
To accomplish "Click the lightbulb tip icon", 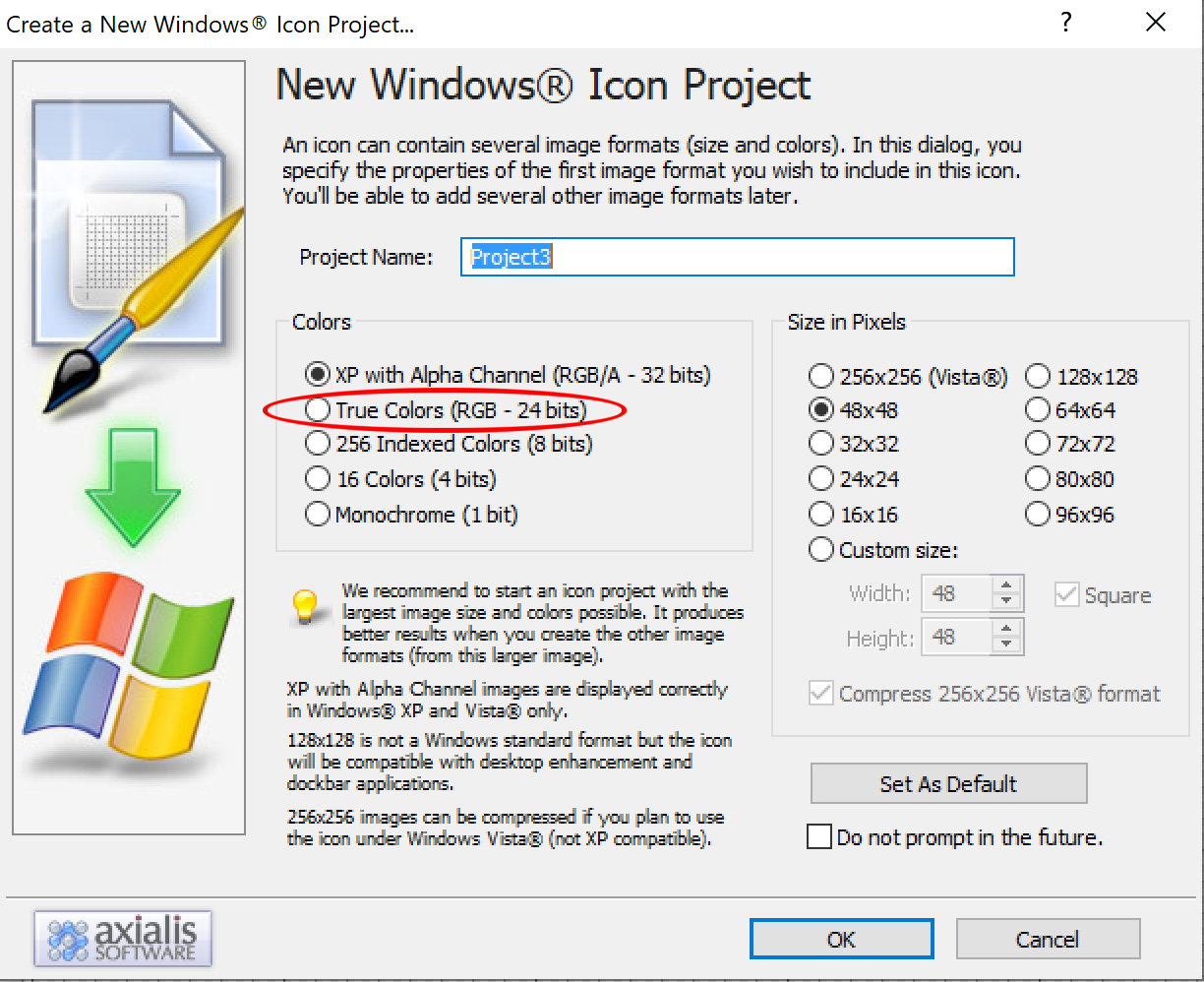I will pos(306,606).
